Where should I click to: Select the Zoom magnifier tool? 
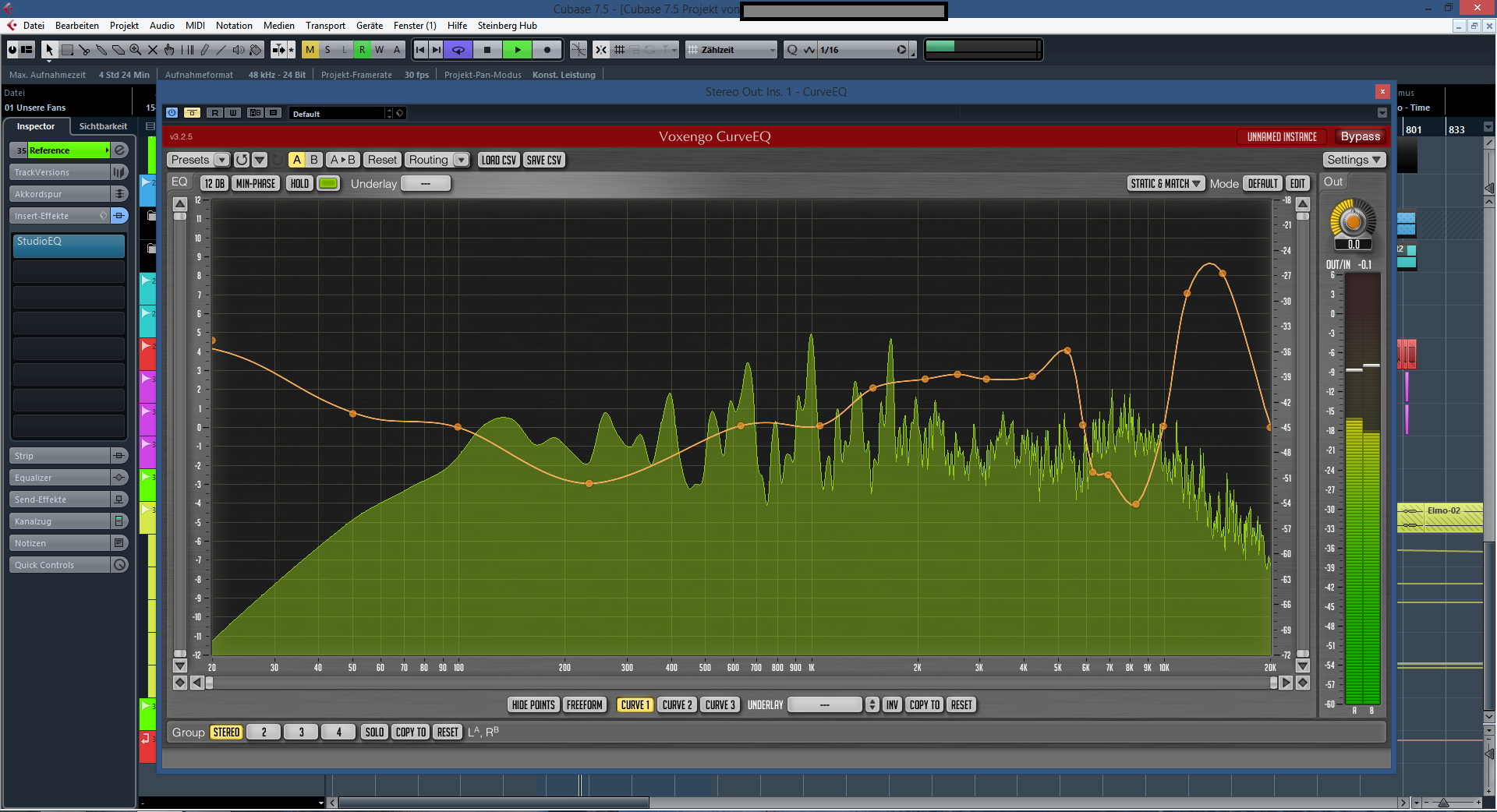click(136, 50)
